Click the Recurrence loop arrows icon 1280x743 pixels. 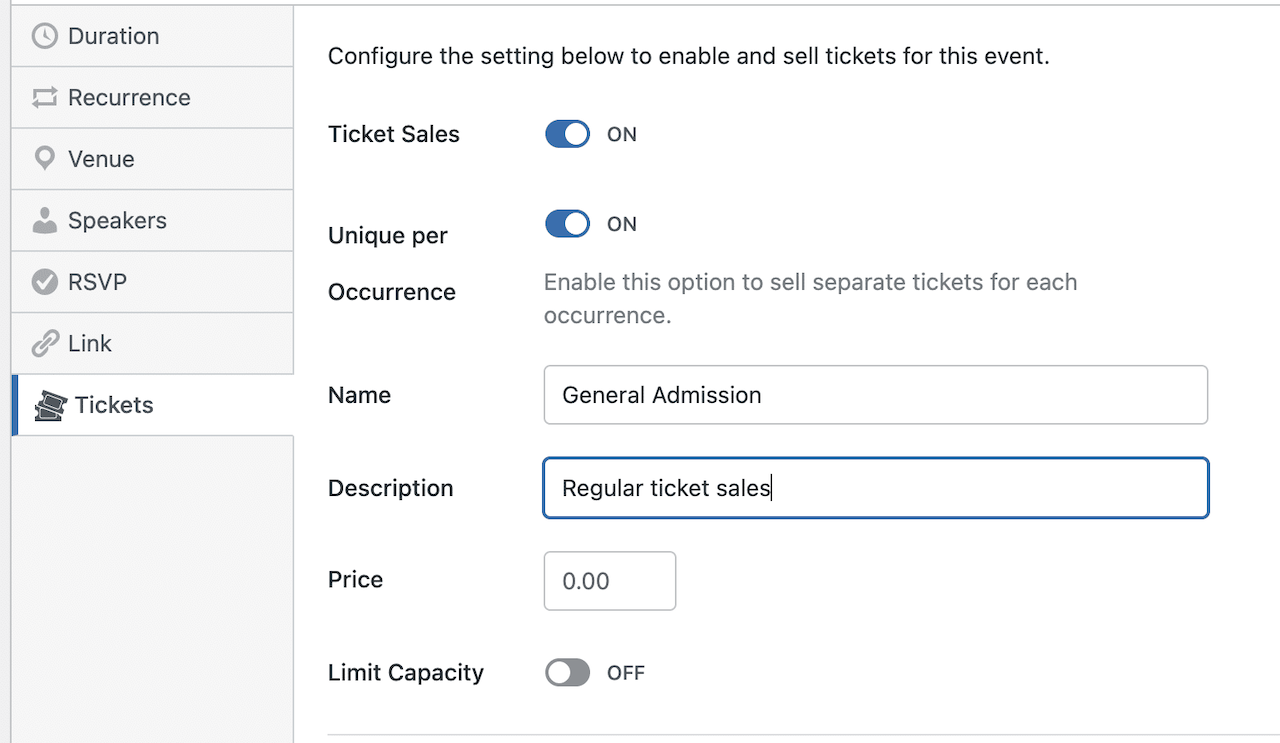tap(45, 98)
